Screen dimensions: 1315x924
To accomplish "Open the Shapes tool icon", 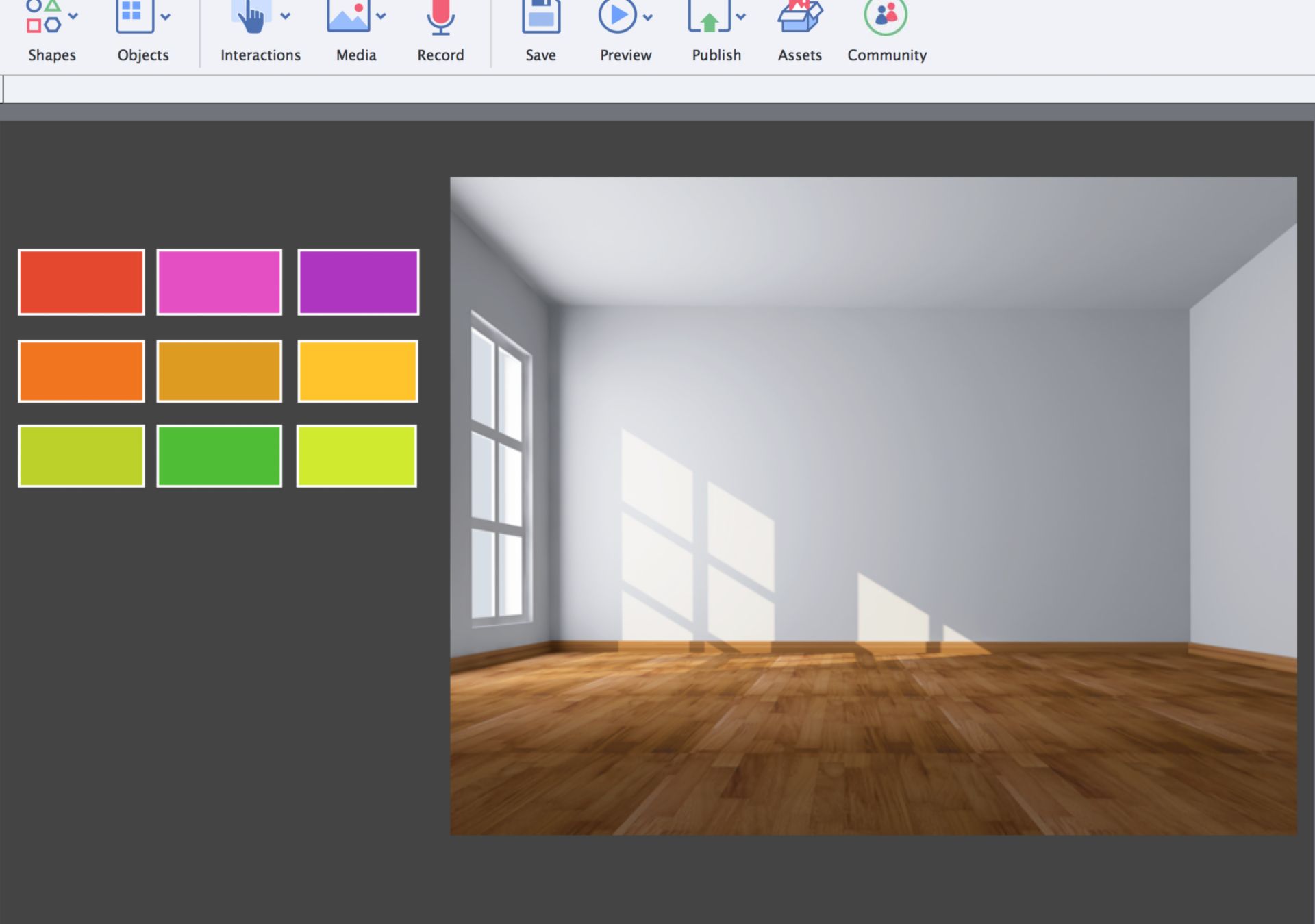I will pos(44,16).
